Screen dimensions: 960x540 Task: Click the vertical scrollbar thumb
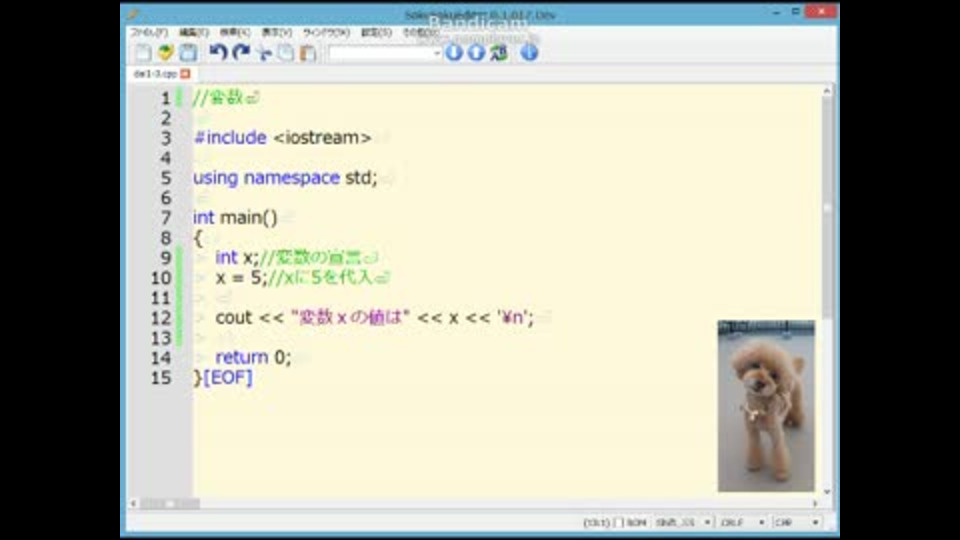[x=827, y=208]
